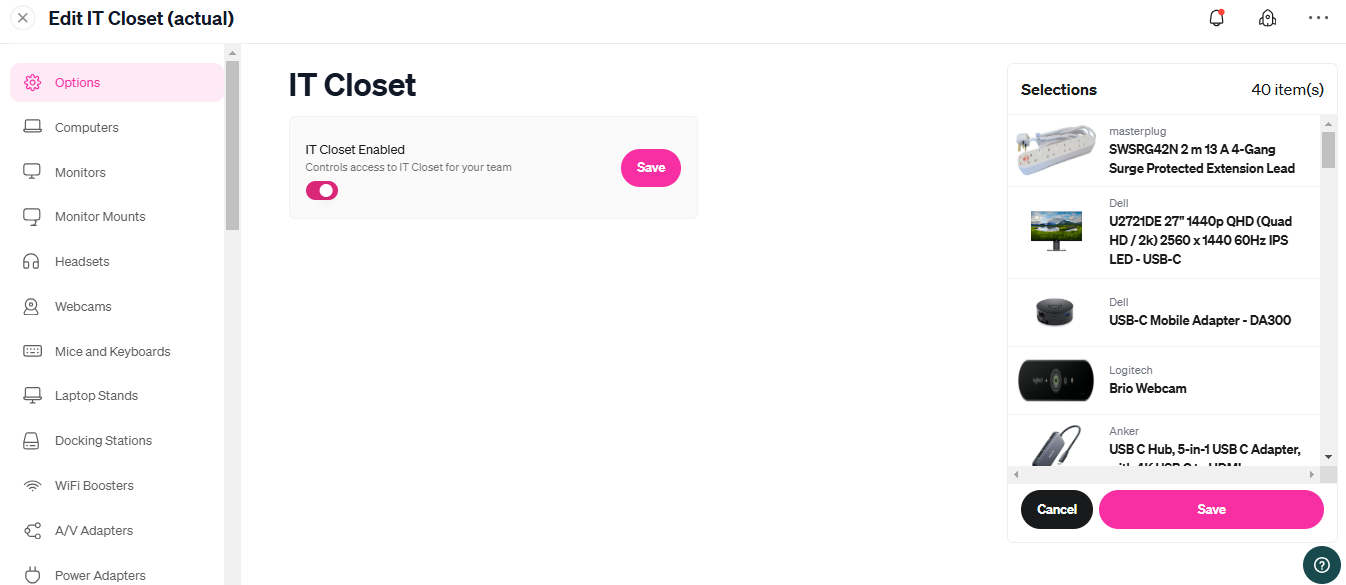Cancel the current selections
The image size is (1346, 585).
[x=1057, y=509]
